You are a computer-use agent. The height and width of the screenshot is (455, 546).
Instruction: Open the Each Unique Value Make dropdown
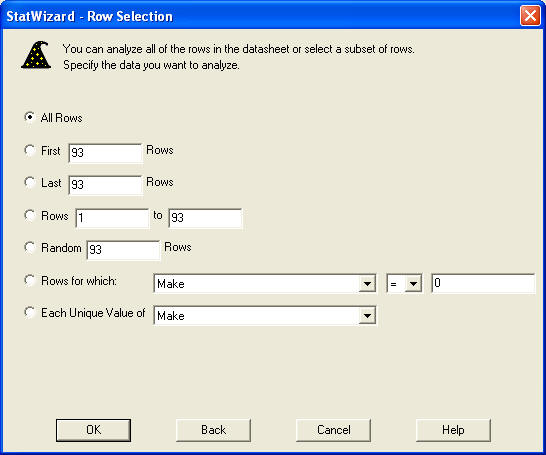point(265,315)
